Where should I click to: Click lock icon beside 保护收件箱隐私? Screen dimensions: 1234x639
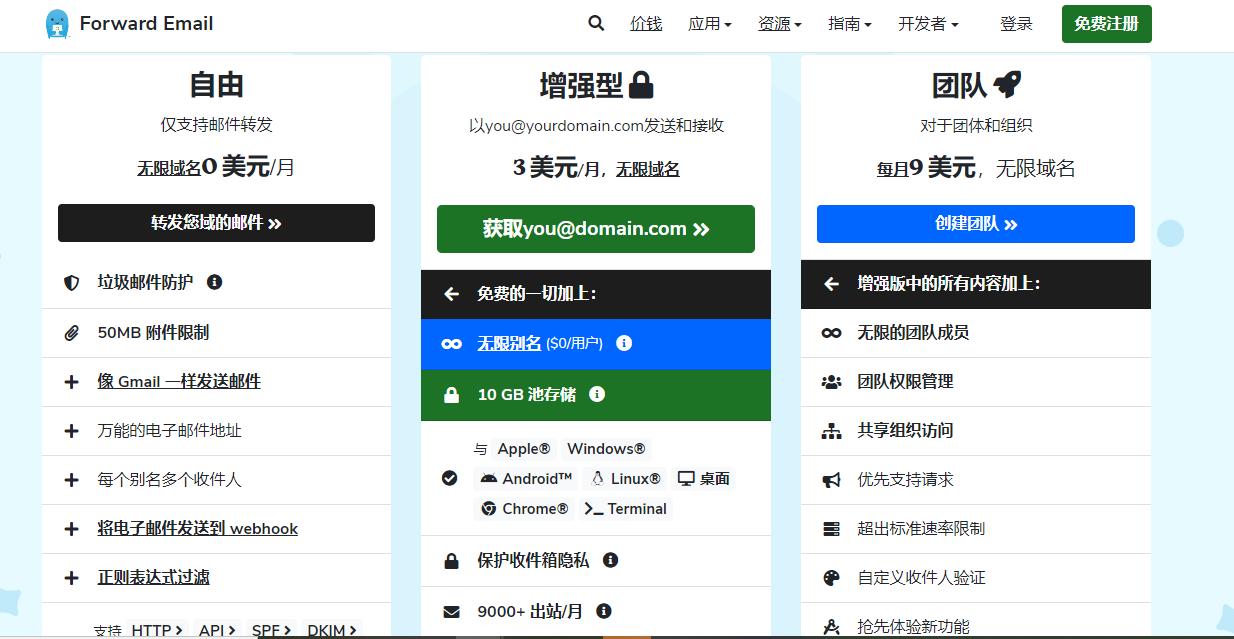tap(451, 561)
